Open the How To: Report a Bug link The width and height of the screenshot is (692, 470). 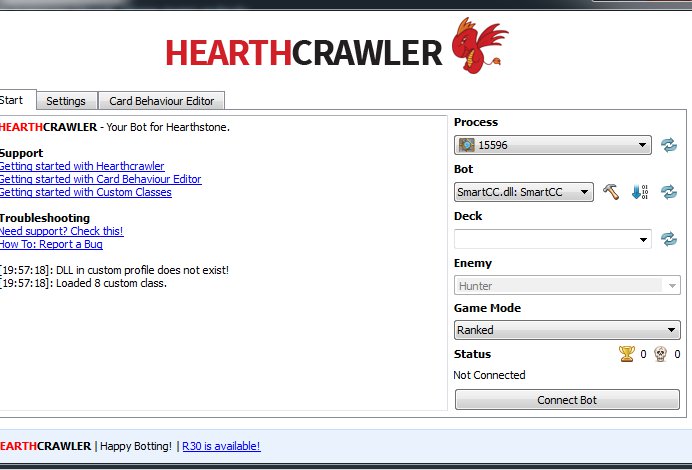point(51,244)
